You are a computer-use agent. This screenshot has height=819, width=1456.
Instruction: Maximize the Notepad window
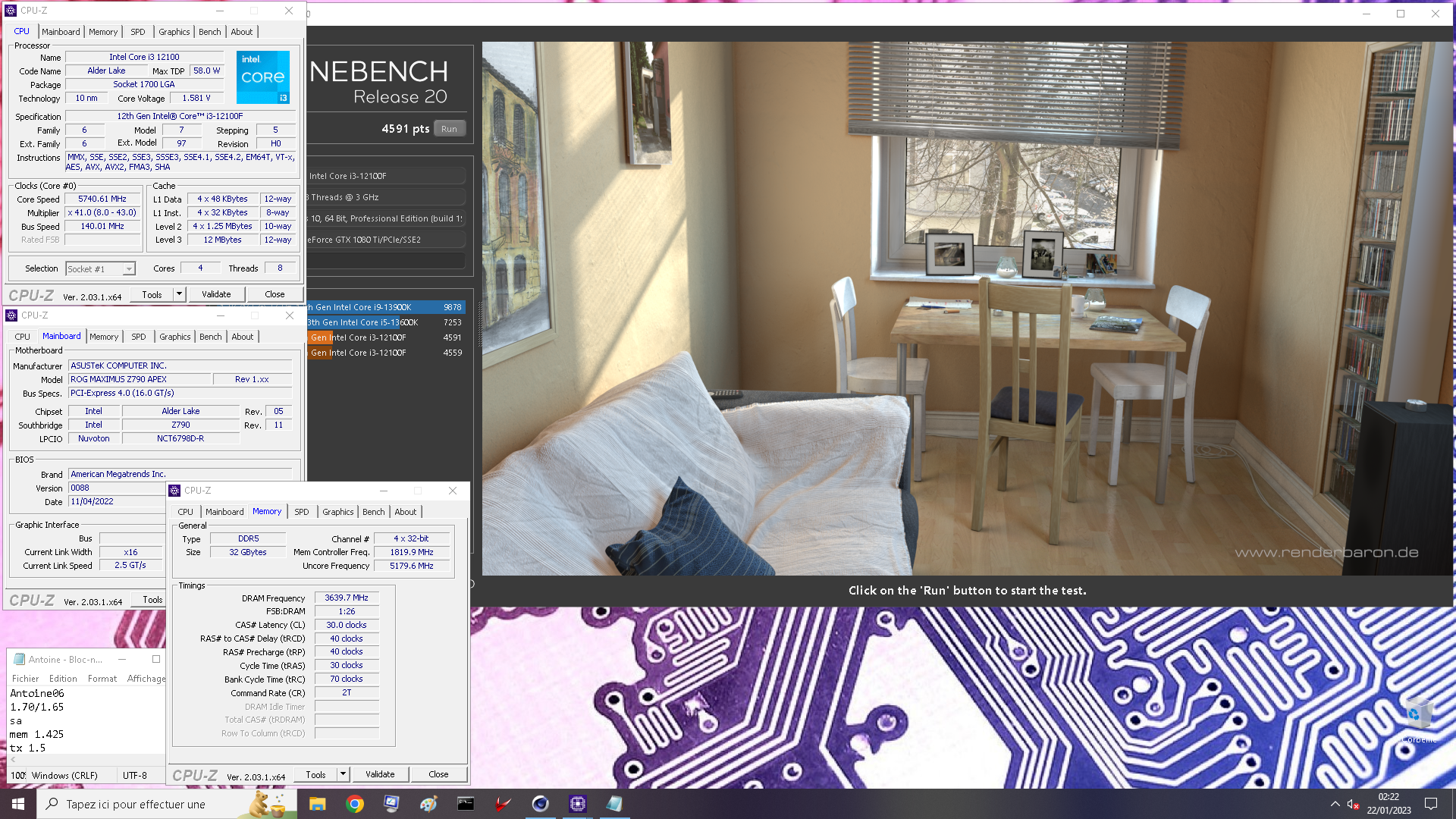point(155,659)
